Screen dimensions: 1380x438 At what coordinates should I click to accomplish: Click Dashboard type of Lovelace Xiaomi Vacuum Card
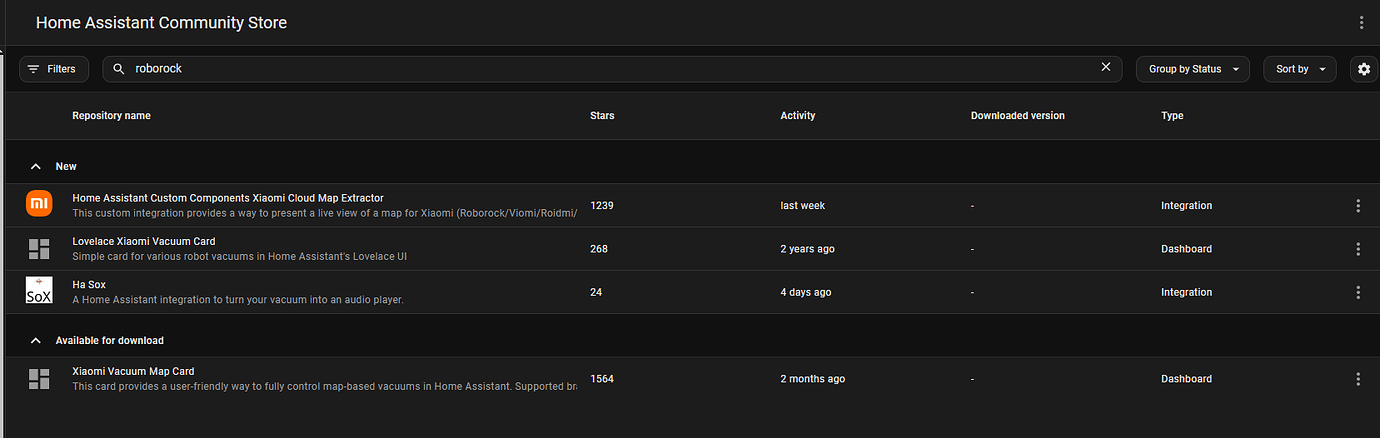1186,249
